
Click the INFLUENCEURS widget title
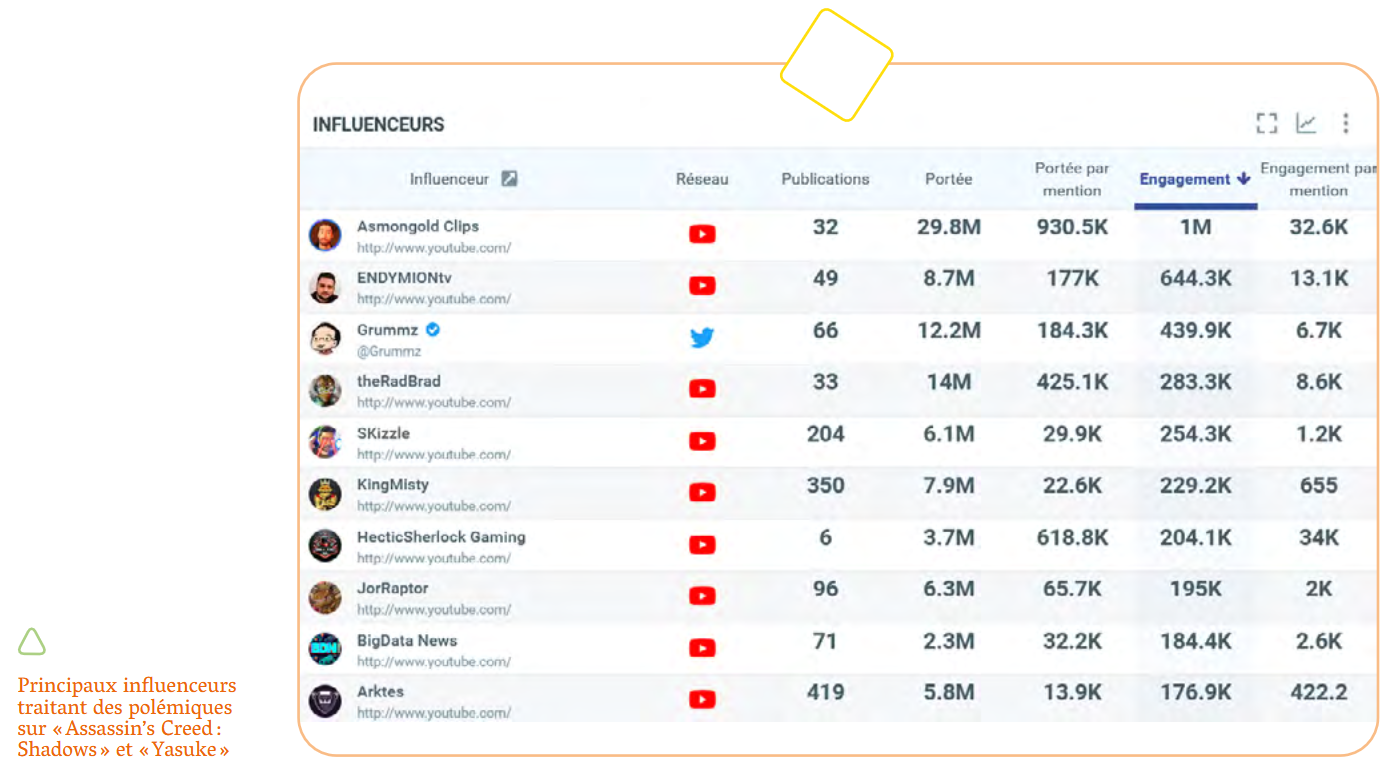point(378,124)
